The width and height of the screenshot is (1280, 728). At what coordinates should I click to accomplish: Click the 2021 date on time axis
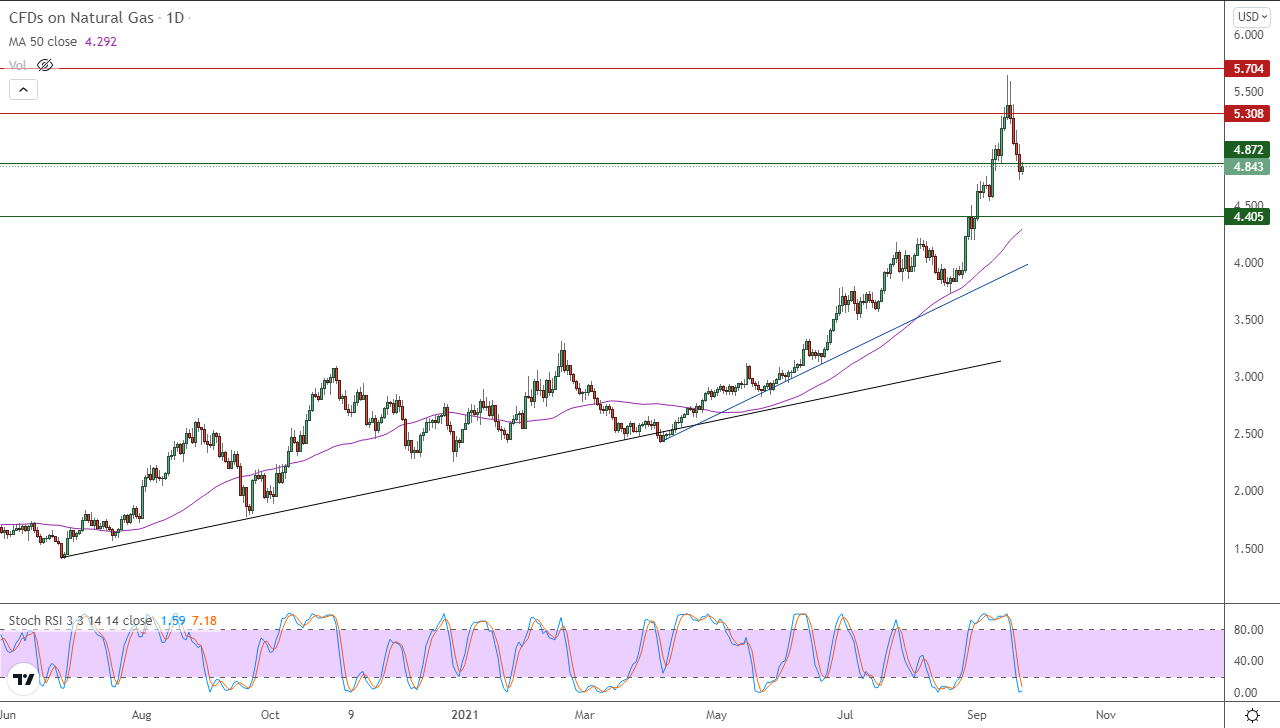click(466, 715)
